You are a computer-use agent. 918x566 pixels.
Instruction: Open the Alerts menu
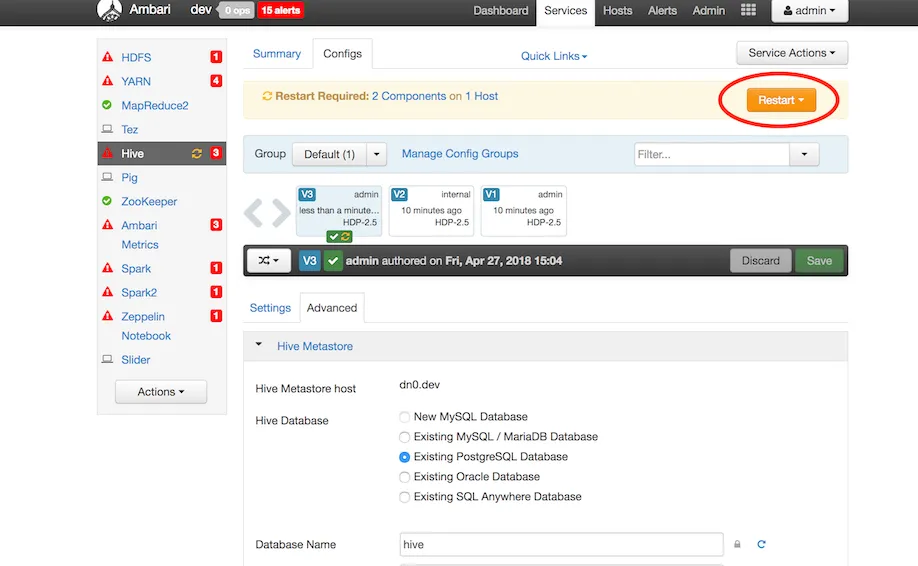pyautogui.click(x=662, y=11)
